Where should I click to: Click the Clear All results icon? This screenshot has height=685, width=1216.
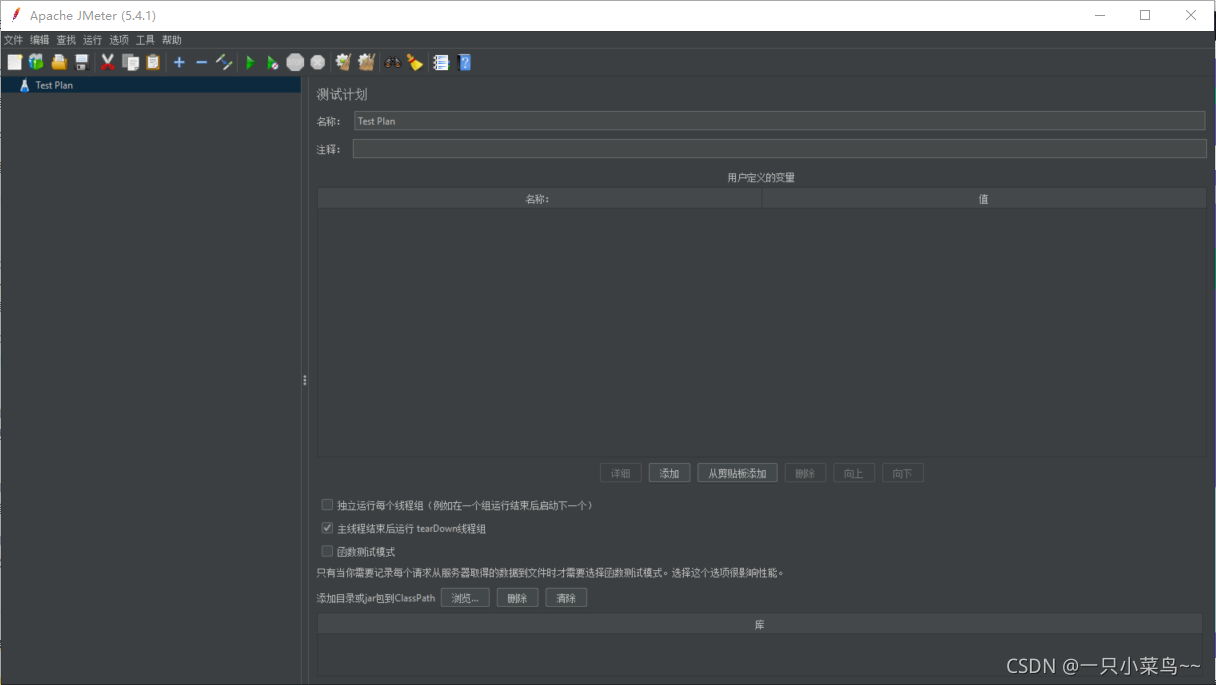pos(366,62)
